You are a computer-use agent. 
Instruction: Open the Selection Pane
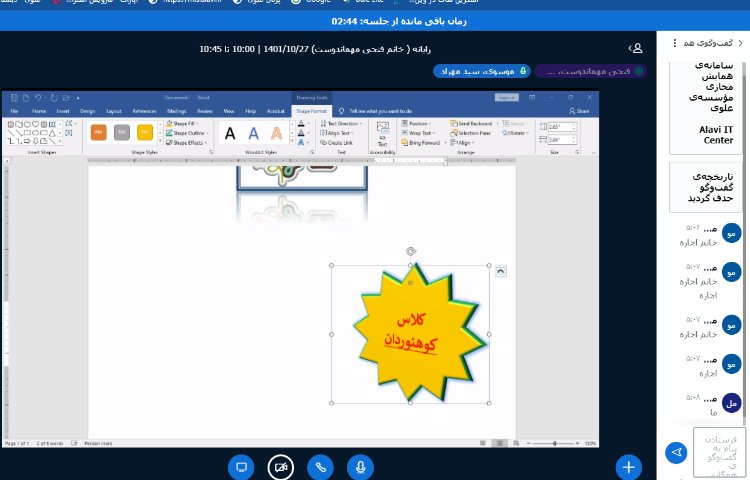click(471, 133)
